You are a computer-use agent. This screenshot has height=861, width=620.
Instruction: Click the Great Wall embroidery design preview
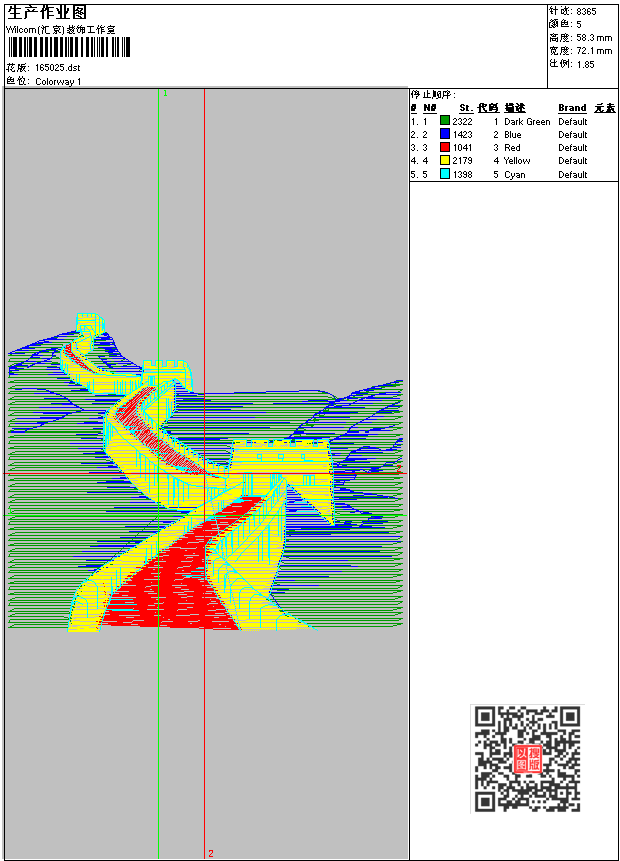pos(205,472)
